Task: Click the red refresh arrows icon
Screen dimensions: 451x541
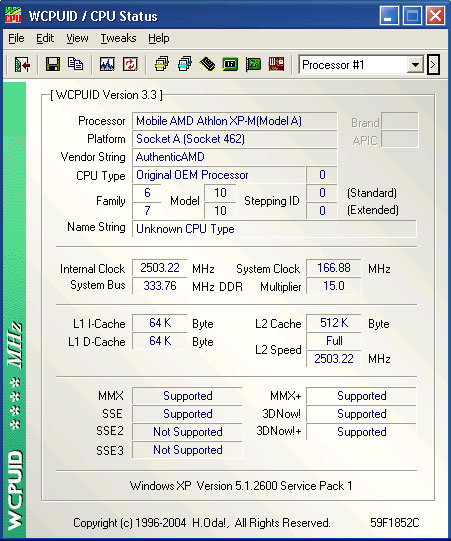Action: pyautogui.click(x=130, y=65)
